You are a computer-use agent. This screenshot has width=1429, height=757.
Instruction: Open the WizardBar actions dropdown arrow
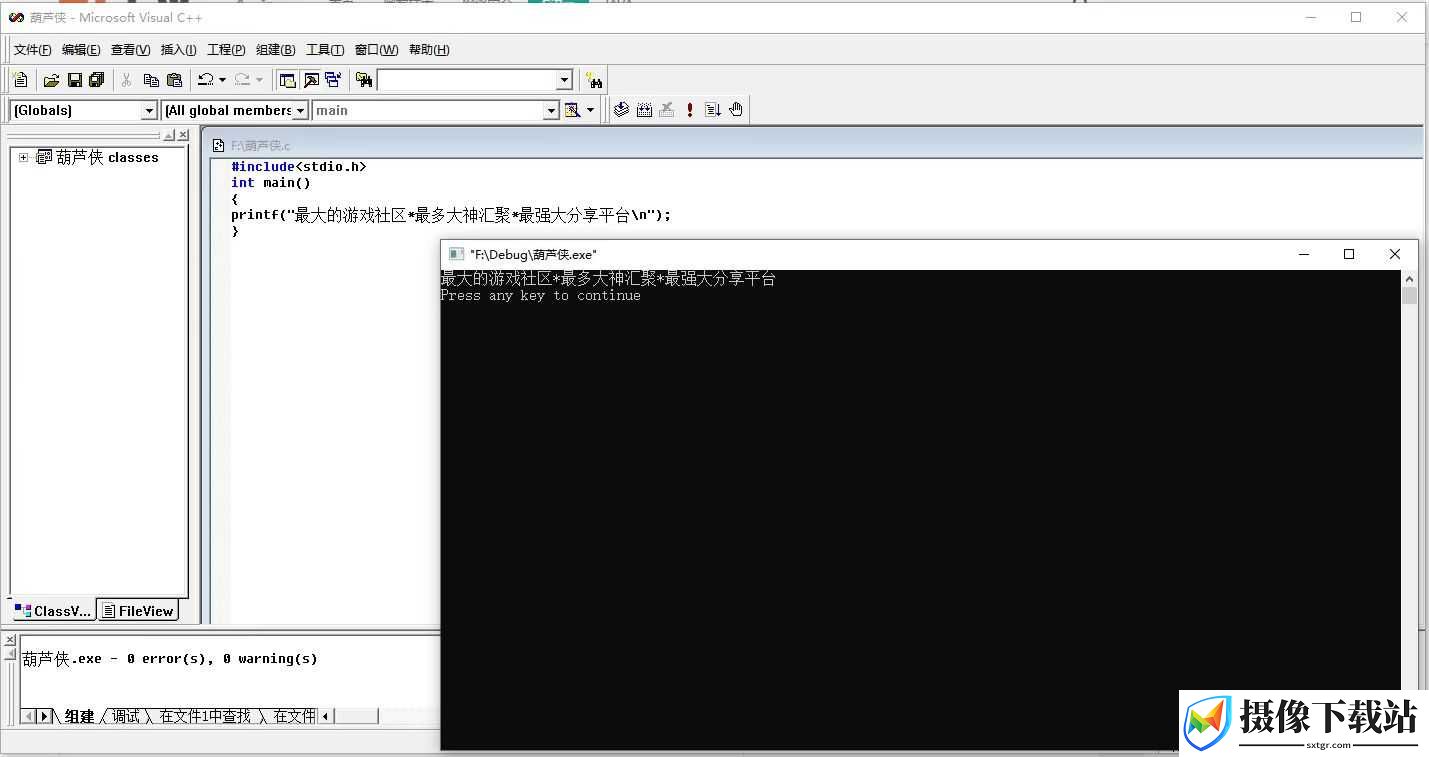click(x=590, y=110)
